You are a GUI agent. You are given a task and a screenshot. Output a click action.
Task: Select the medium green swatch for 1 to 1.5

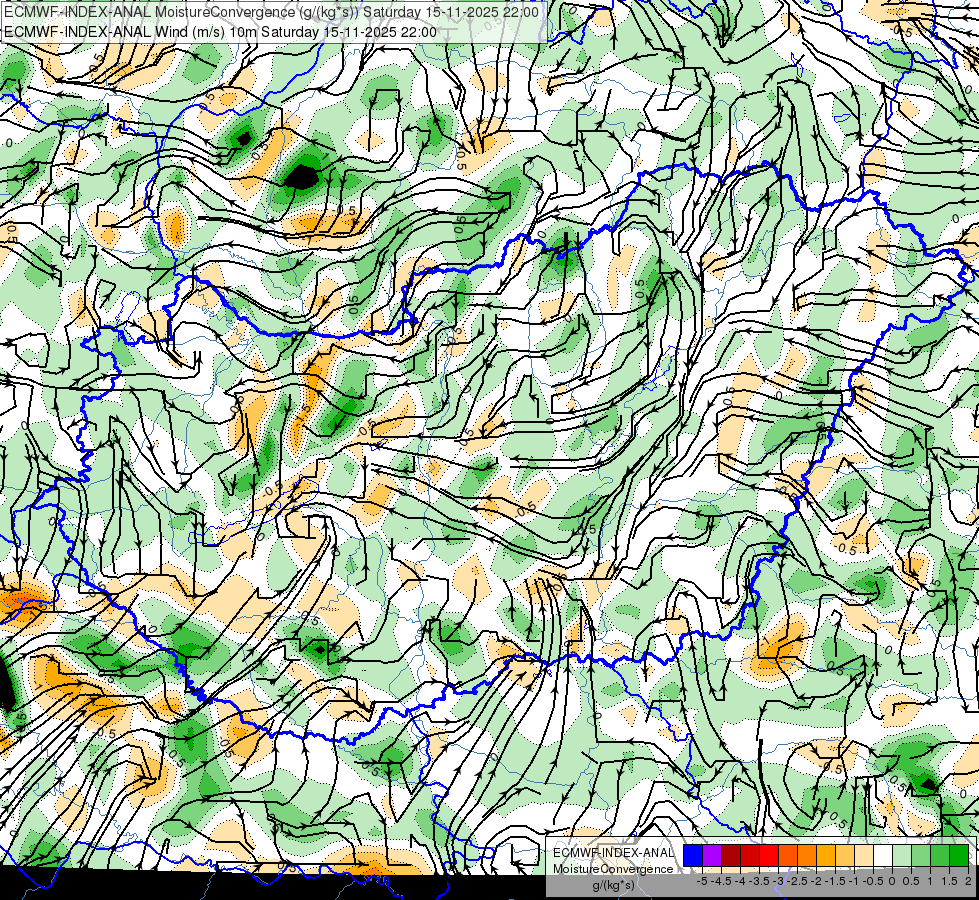click(940, 855)
